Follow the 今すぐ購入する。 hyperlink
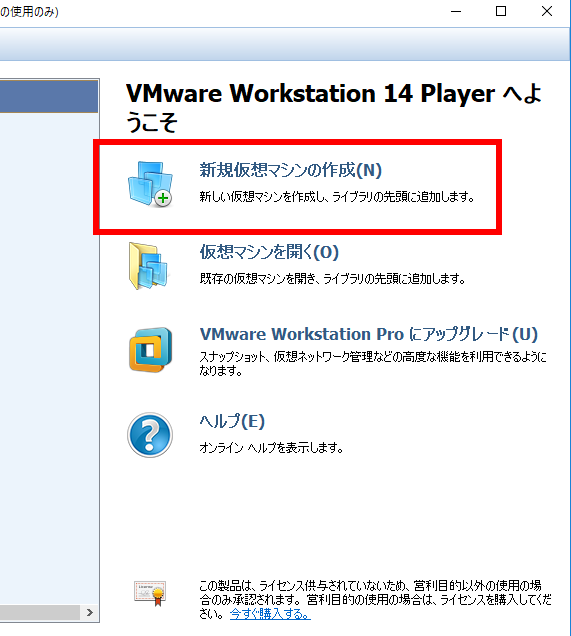The image size is (571, 636). [x=270, y=613]
